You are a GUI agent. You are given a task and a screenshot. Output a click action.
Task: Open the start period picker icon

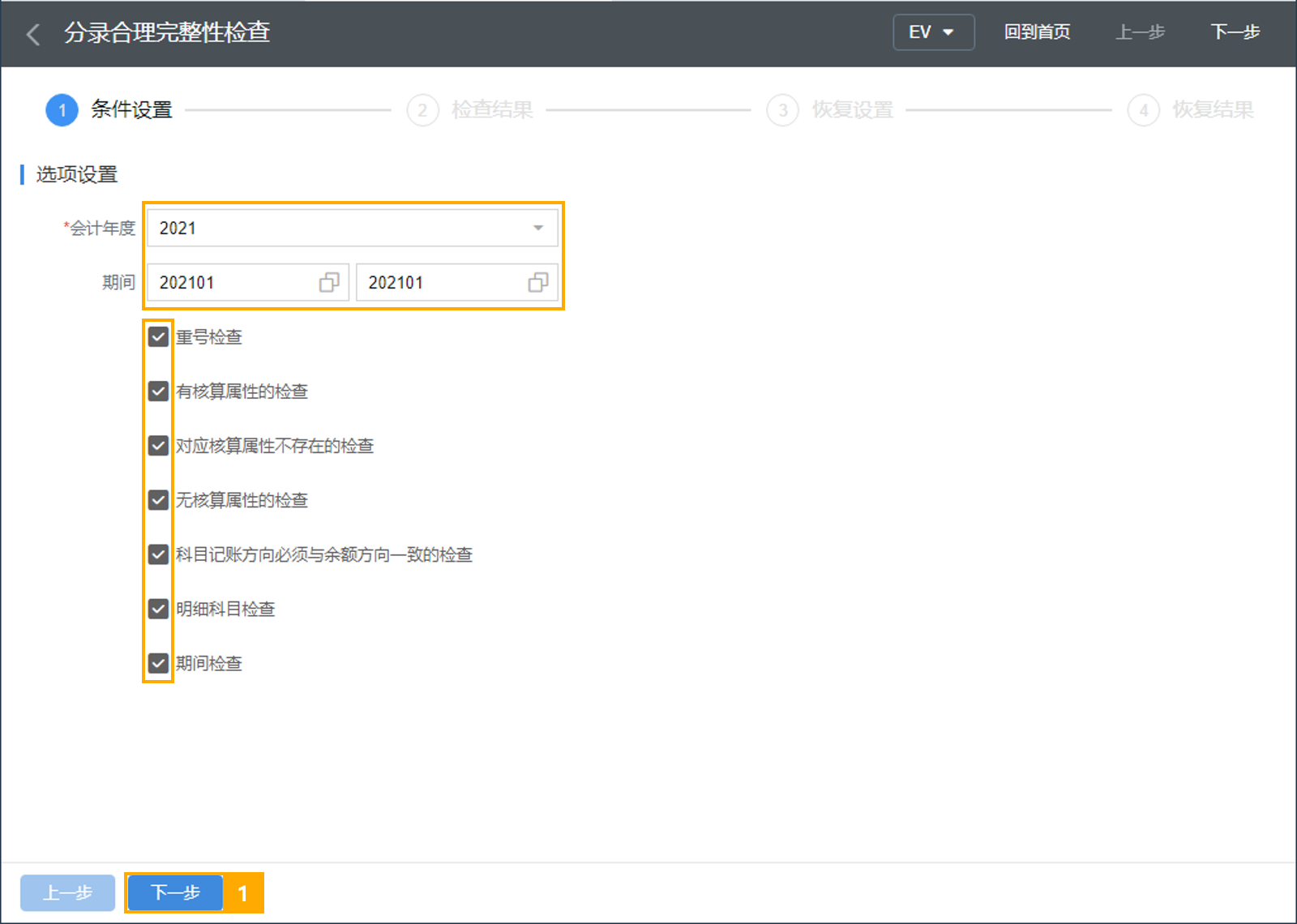pyautogui.click(x=328, y=282)
